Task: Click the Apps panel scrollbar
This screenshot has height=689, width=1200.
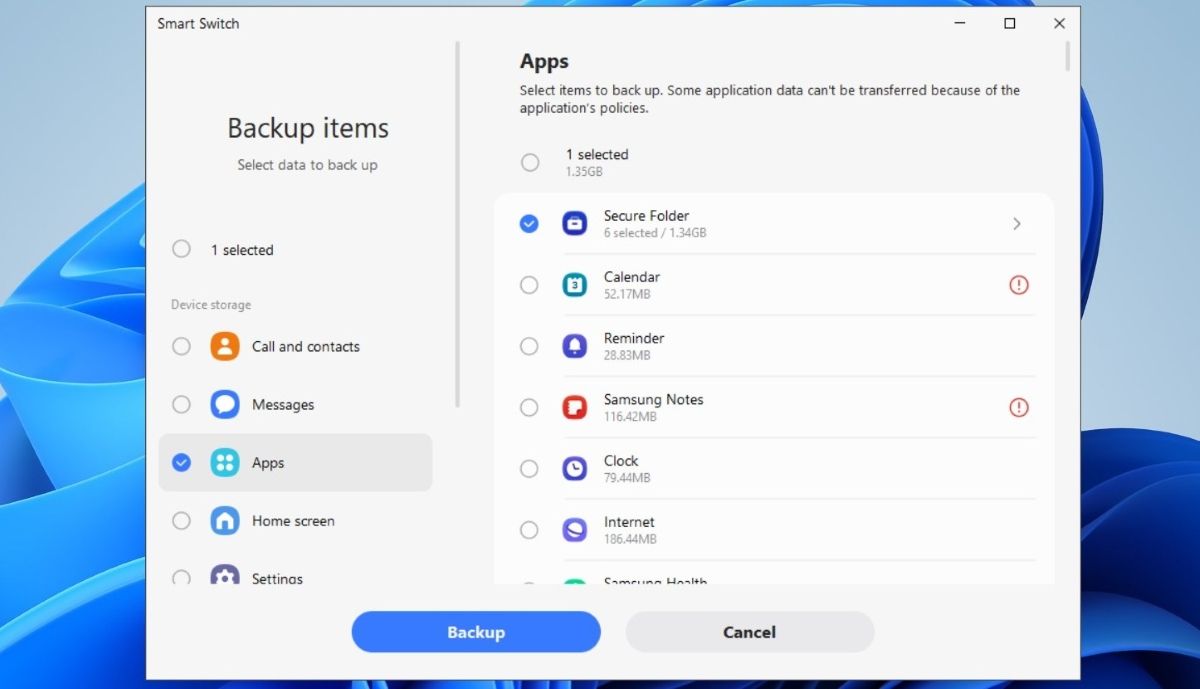Action: [1068, 56]
